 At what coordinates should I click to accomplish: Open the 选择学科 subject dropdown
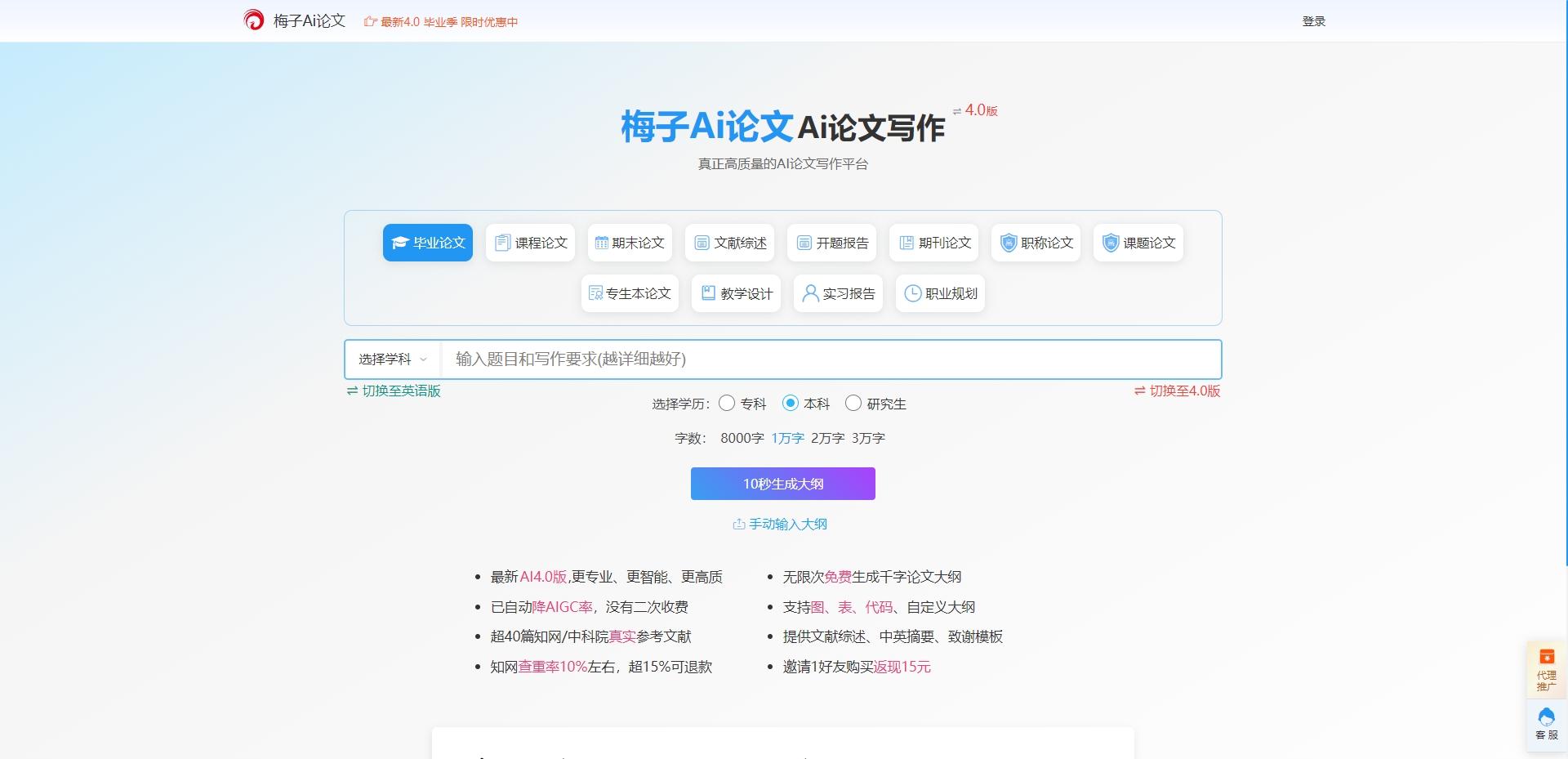point(393,359)
